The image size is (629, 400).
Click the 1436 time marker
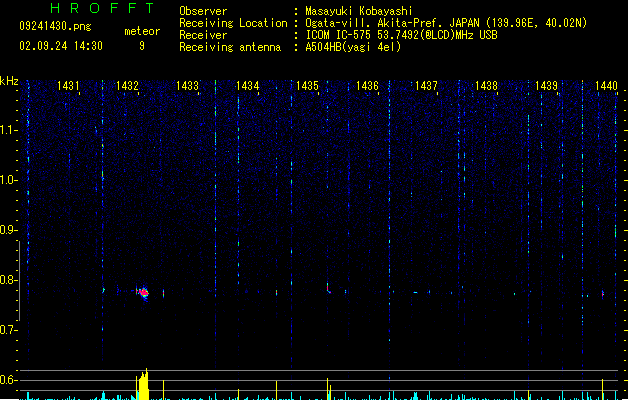click(367, 86)
